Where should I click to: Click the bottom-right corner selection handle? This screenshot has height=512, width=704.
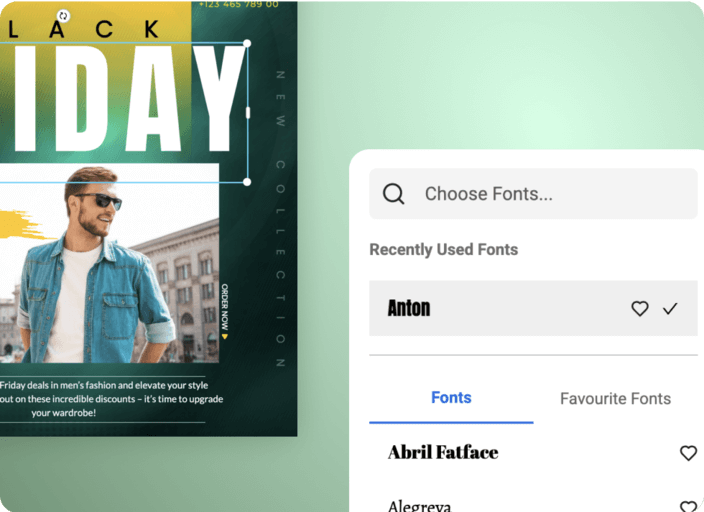tap(247, 182)
